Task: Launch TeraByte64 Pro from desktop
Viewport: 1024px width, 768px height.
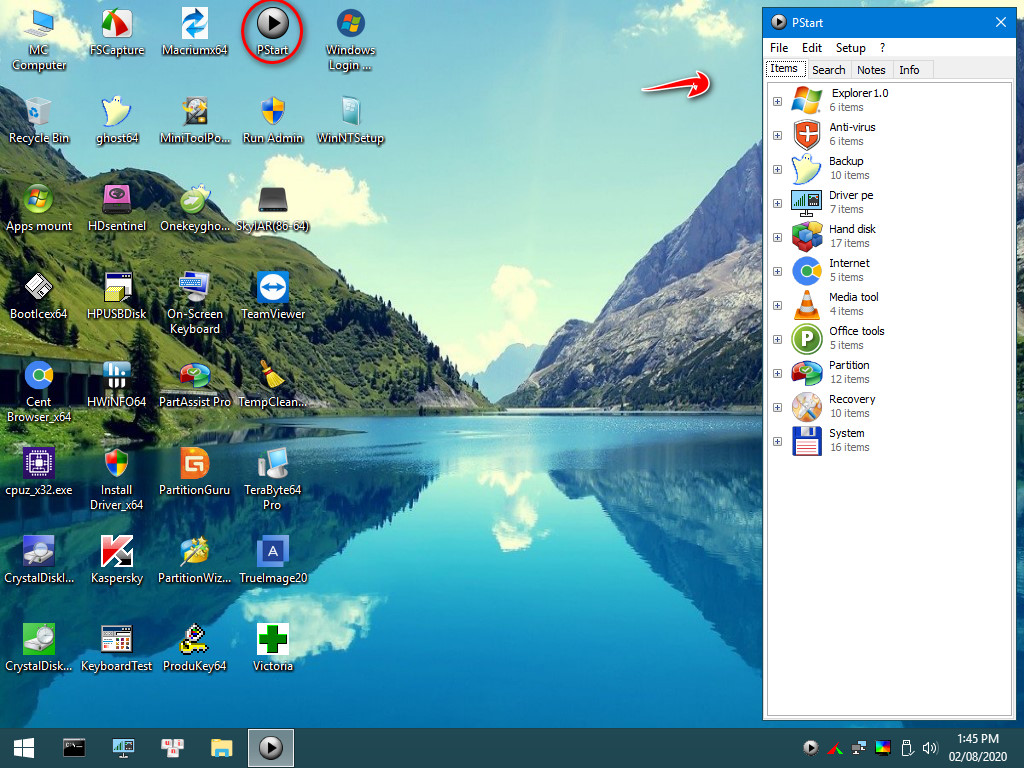Action: (x=272, y=479)
